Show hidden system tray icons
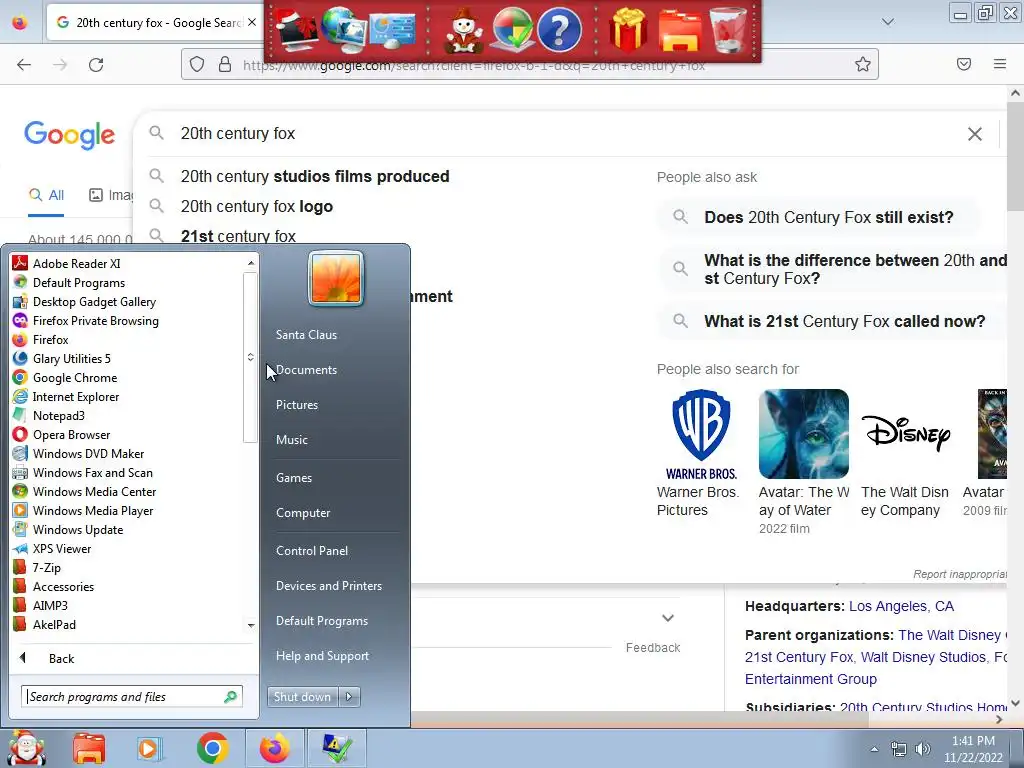This screenshot has width=1024, height=768. tap(874, 749)
